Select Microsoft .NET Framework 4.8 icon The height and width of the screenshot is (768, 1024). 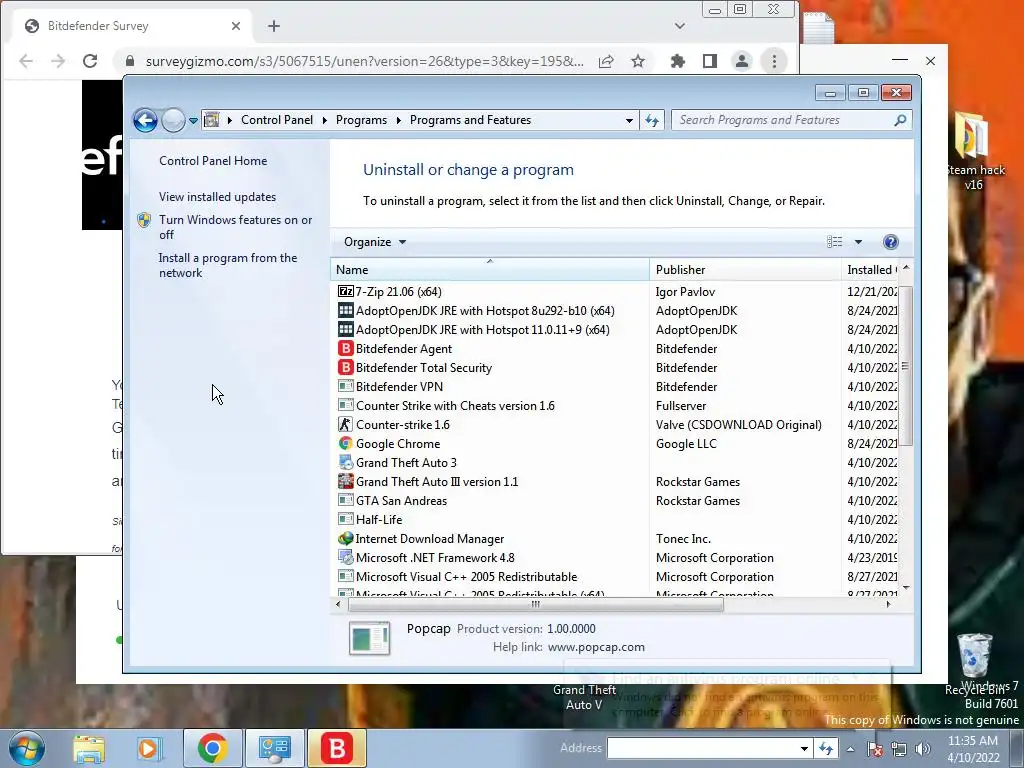(x=345, y=558)
